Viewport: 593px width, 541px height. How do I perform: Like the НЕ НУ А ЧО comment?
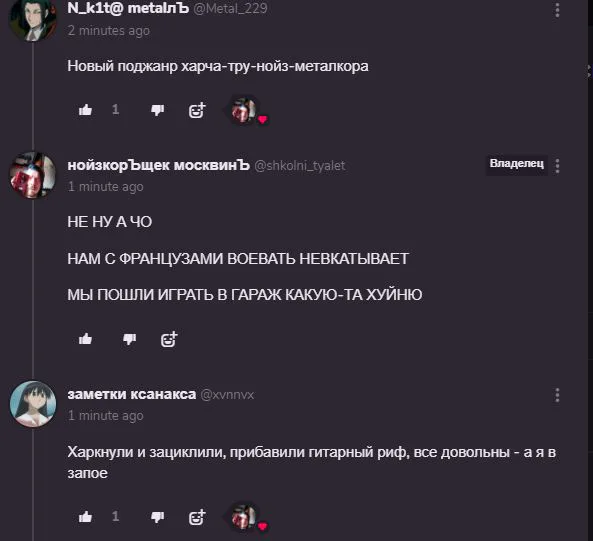[85, 339]
